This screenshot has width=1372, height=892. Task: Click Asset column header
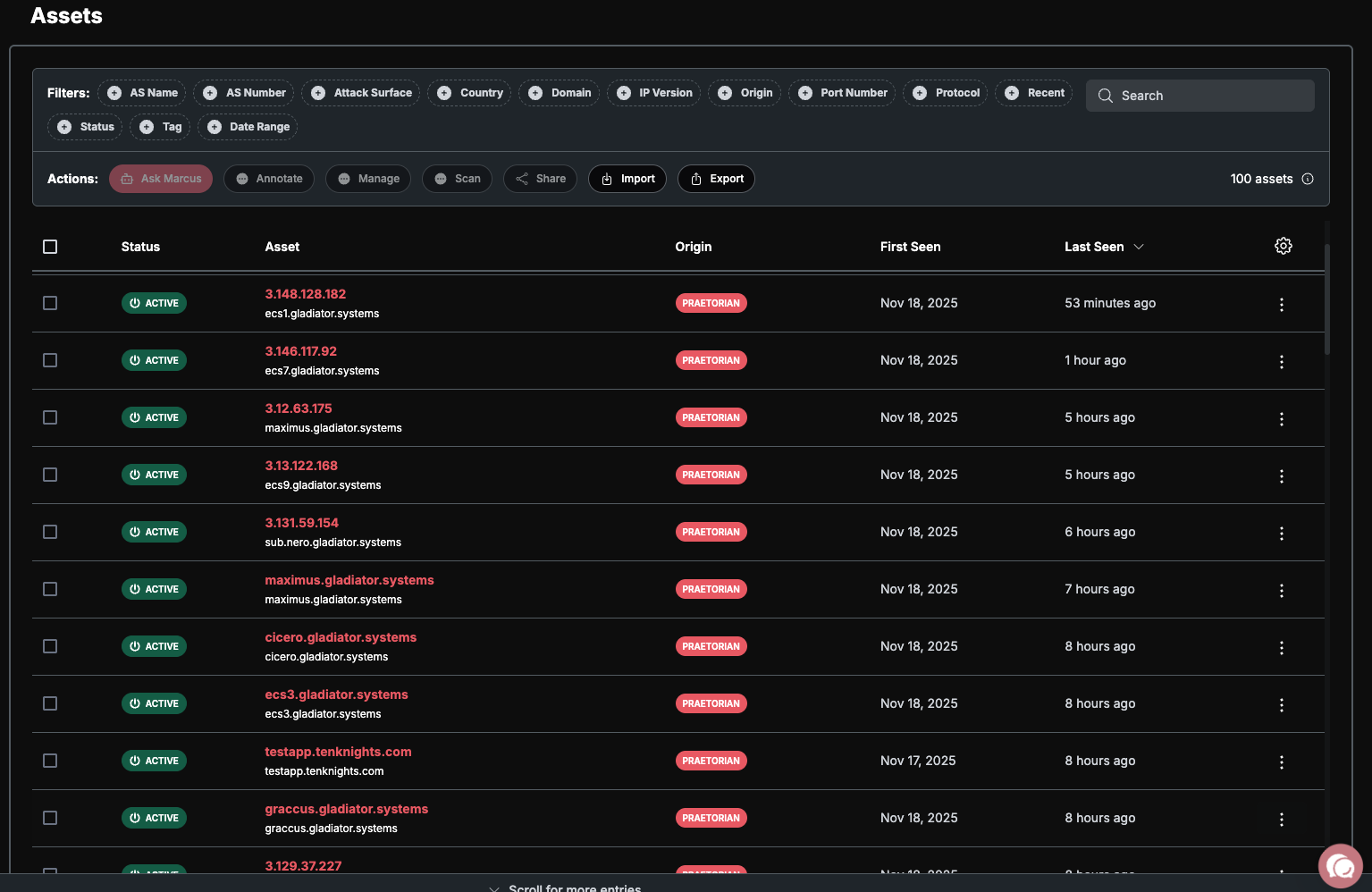[282, 247]
